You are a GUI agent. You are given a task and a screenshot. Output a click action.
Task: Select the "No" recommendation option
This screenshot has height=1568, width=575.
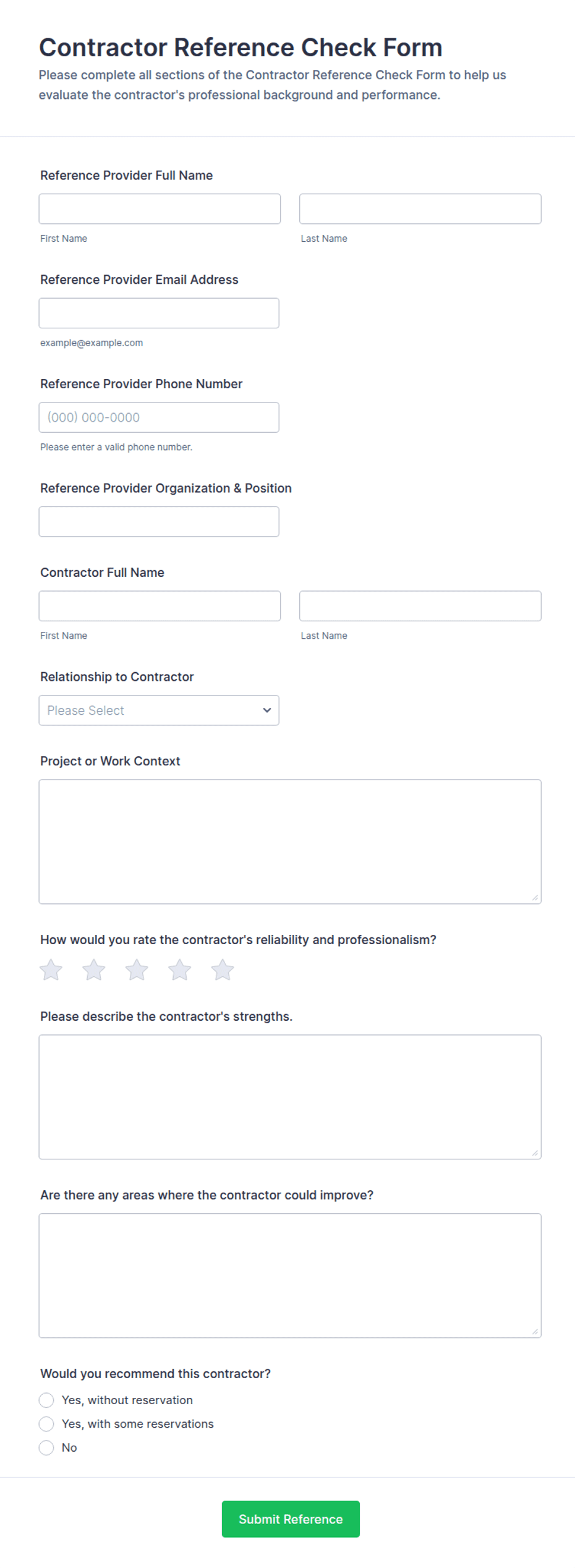pyautogui.click(x=46, y=1447)
